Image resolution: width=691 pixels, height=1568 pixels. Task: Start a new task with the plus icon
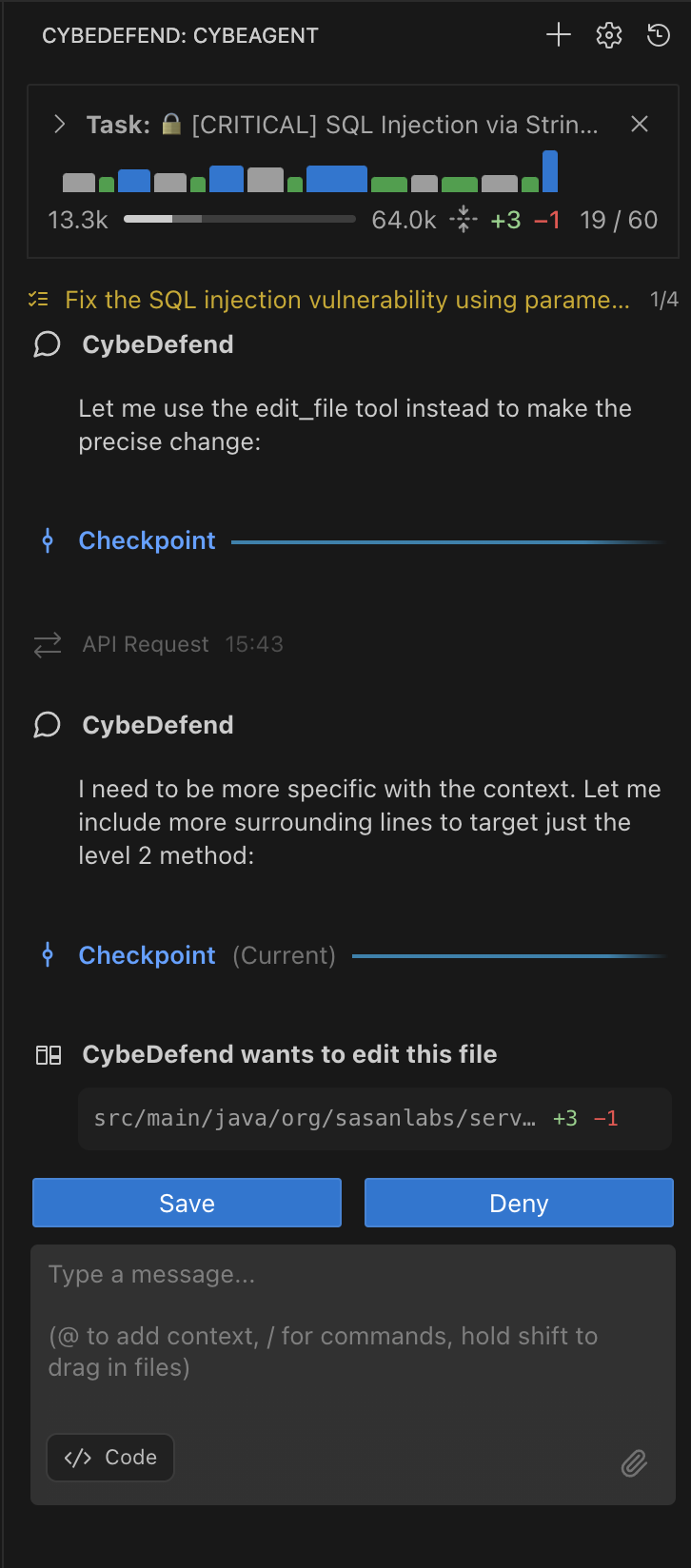pyautogui.click(x=559, y=35)
